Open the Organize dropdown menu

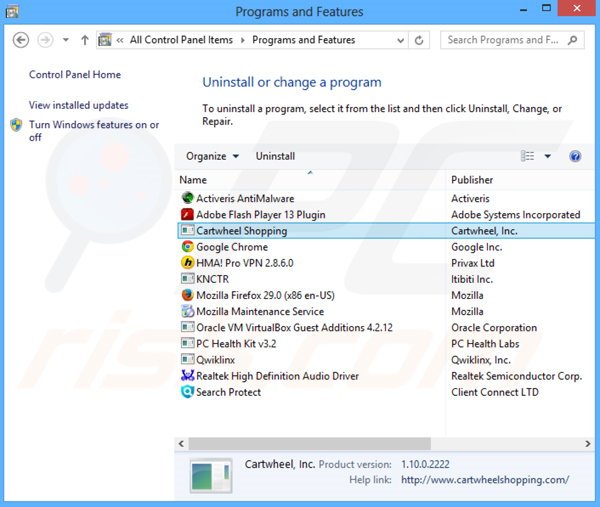(212, 157)
